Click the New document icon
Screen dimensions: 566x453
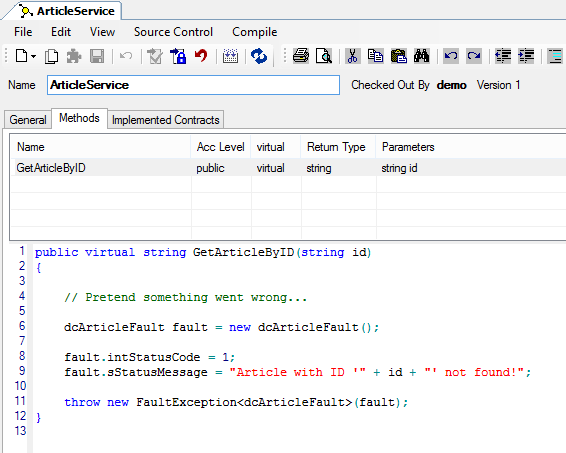pos(21,56)
